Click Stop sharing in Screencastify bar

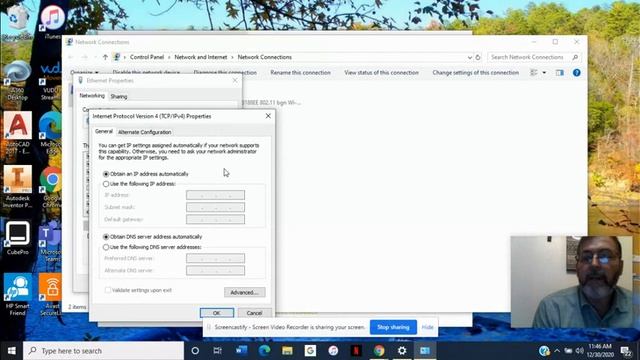393,327
